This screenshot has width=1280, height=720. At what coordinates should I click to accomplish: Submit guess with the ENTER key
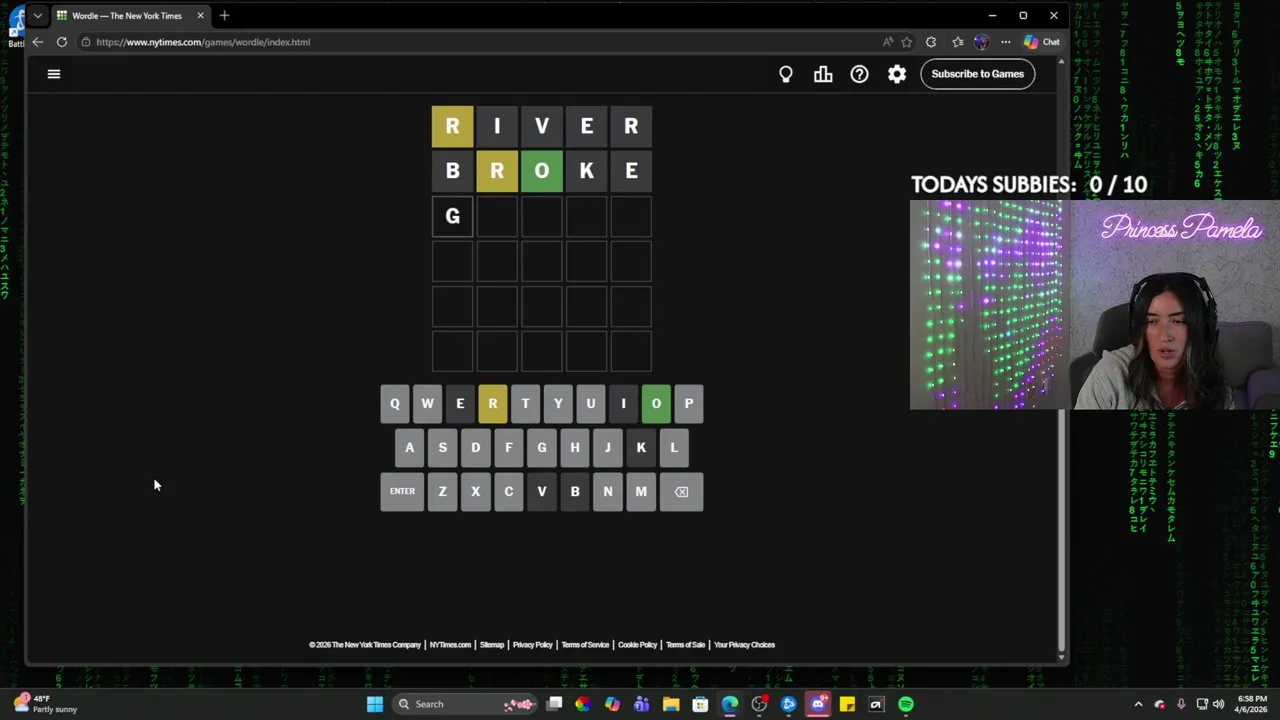402,492
